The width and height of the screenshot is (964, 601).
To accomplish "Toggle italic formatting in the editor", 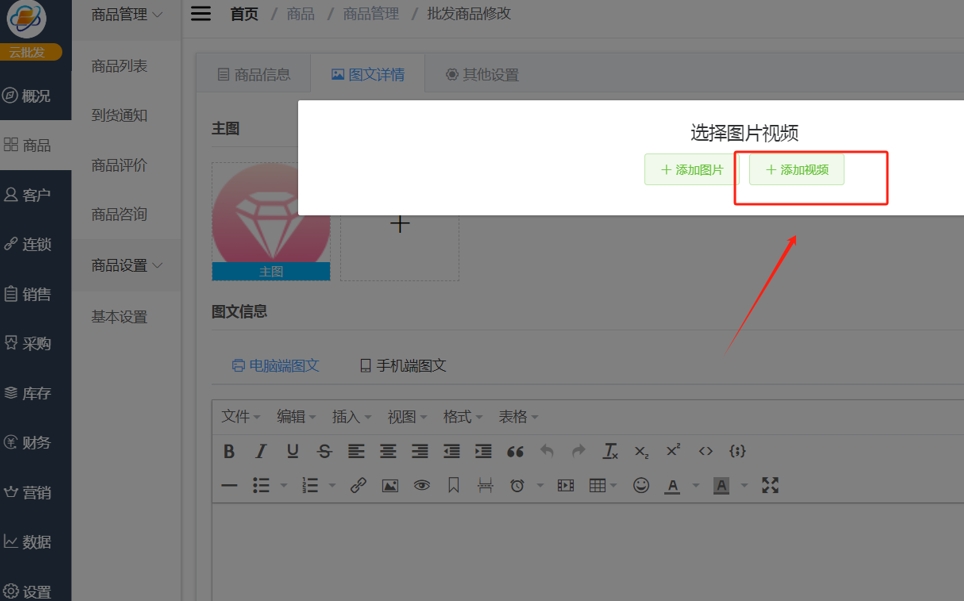I will pos(260,451).
